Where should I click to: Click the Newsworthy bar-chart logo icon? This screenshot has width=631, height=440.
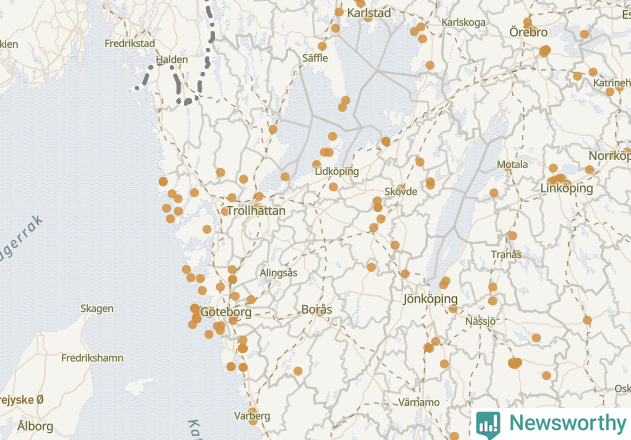488,425
